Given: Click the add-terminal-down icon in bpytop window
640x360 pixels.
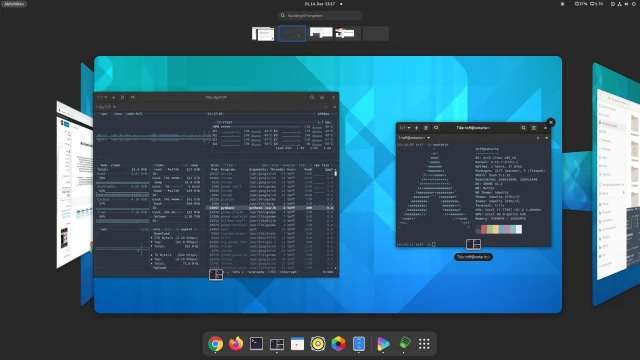Looking at the screenshot, I should pos(133,97).
